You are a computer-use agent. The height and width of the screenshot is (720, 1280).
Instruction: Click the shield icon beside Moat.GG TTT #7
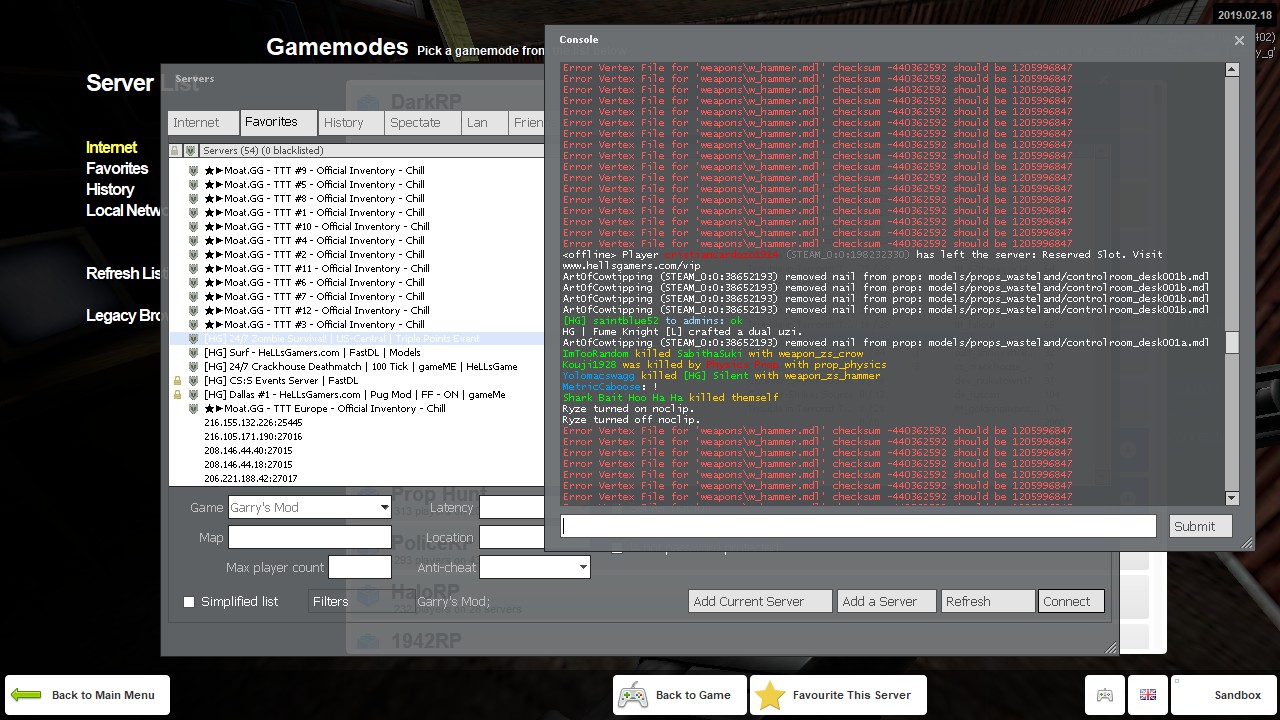[x=193, y=296]
